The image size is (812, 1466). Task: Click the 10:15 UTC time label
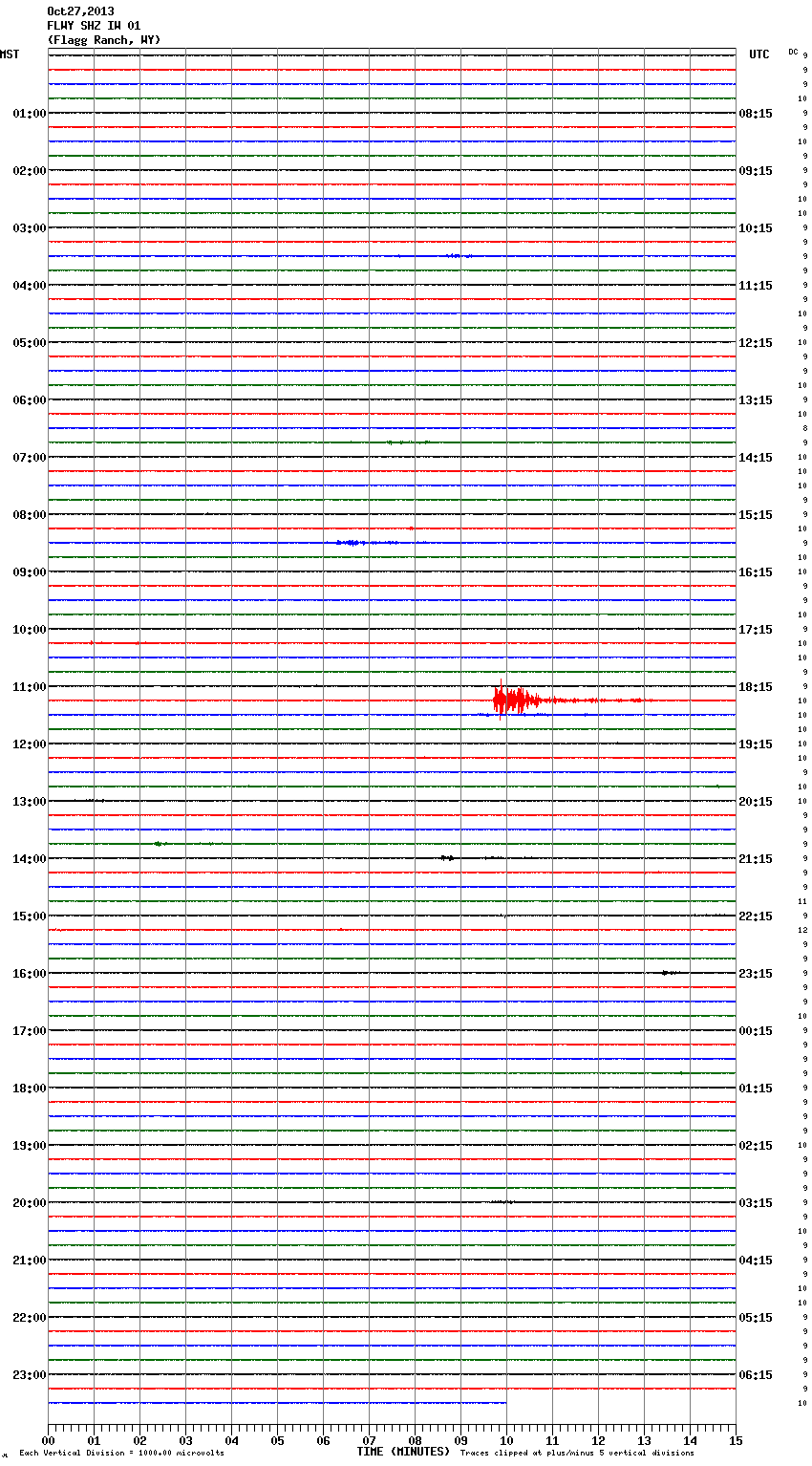[x=756, y=228]
